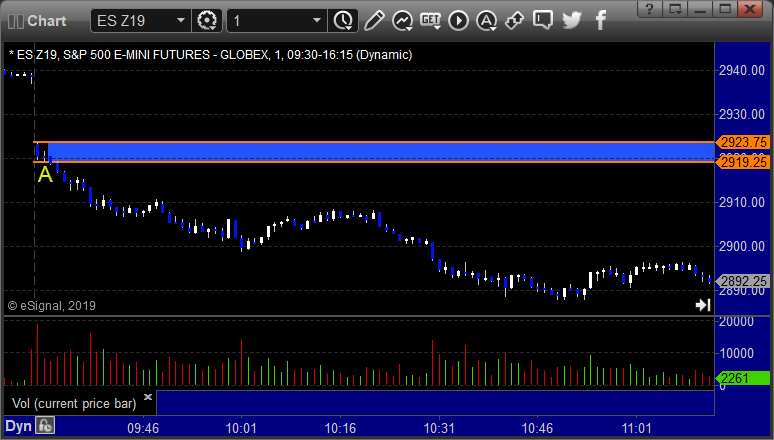Screen dimensions: 774x440
Task: Open the studies chart-line icon
Action: pyautogui.click(x=403, y=21)
